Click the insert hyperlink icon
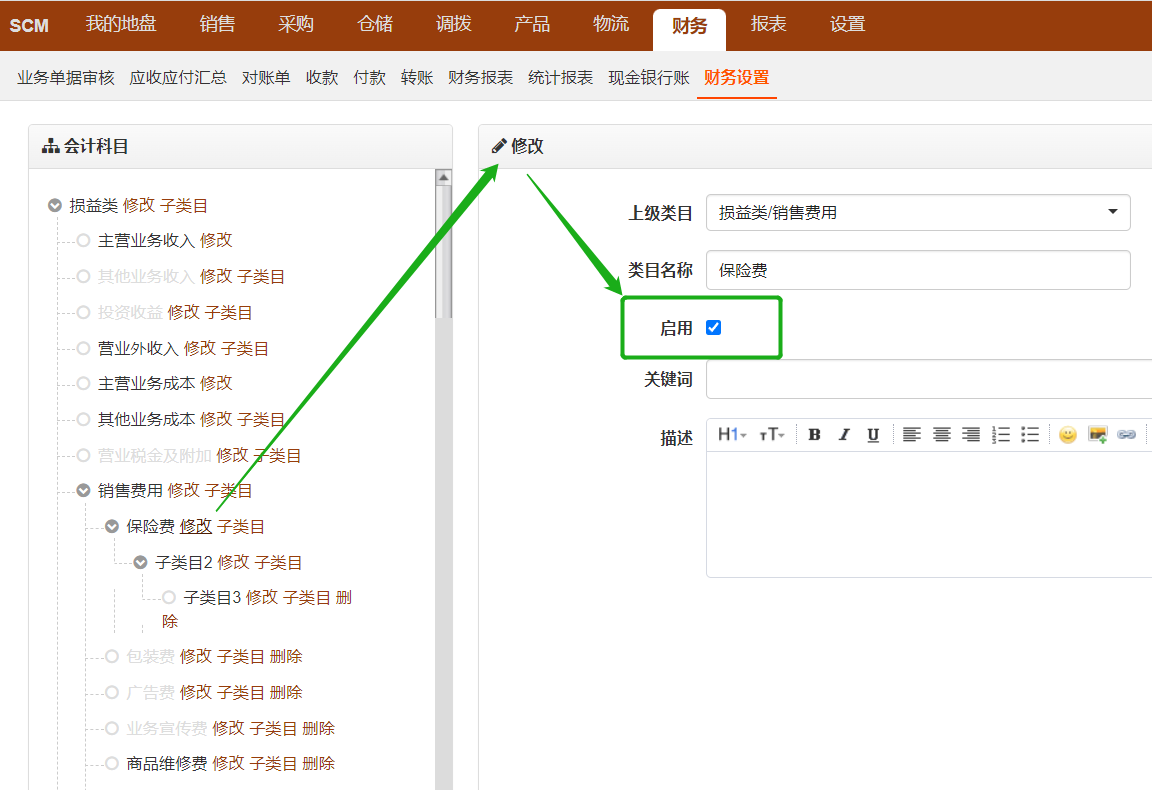1152x790 pixels. 1126,434
